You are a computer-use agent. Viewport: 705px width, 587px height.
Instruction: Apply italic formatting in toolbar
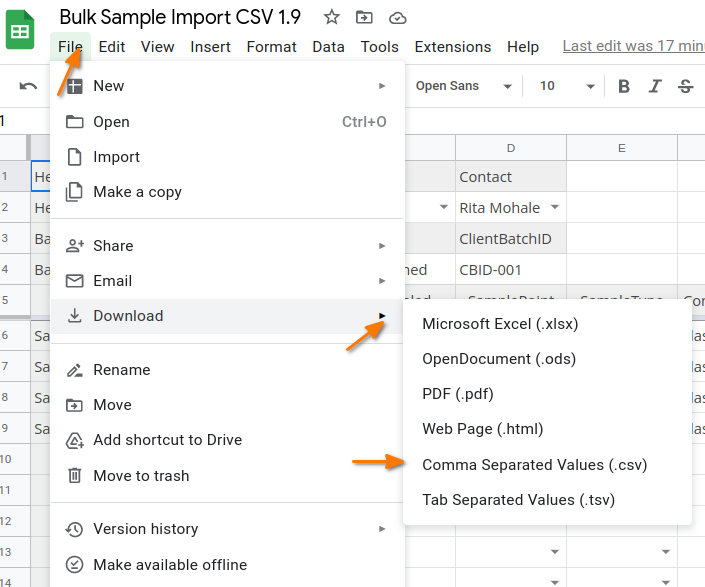655,86
